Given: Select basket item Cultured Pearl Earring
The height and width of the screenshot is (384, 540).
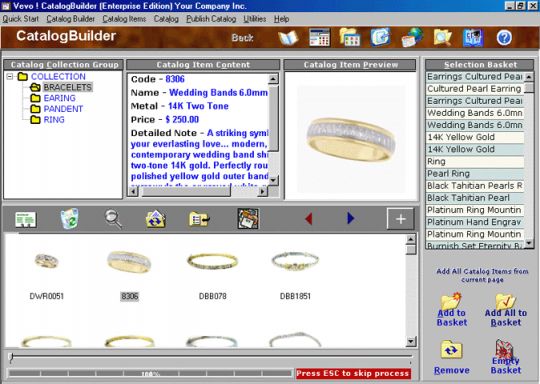Looking at the screenshot, I should [475, 89].
